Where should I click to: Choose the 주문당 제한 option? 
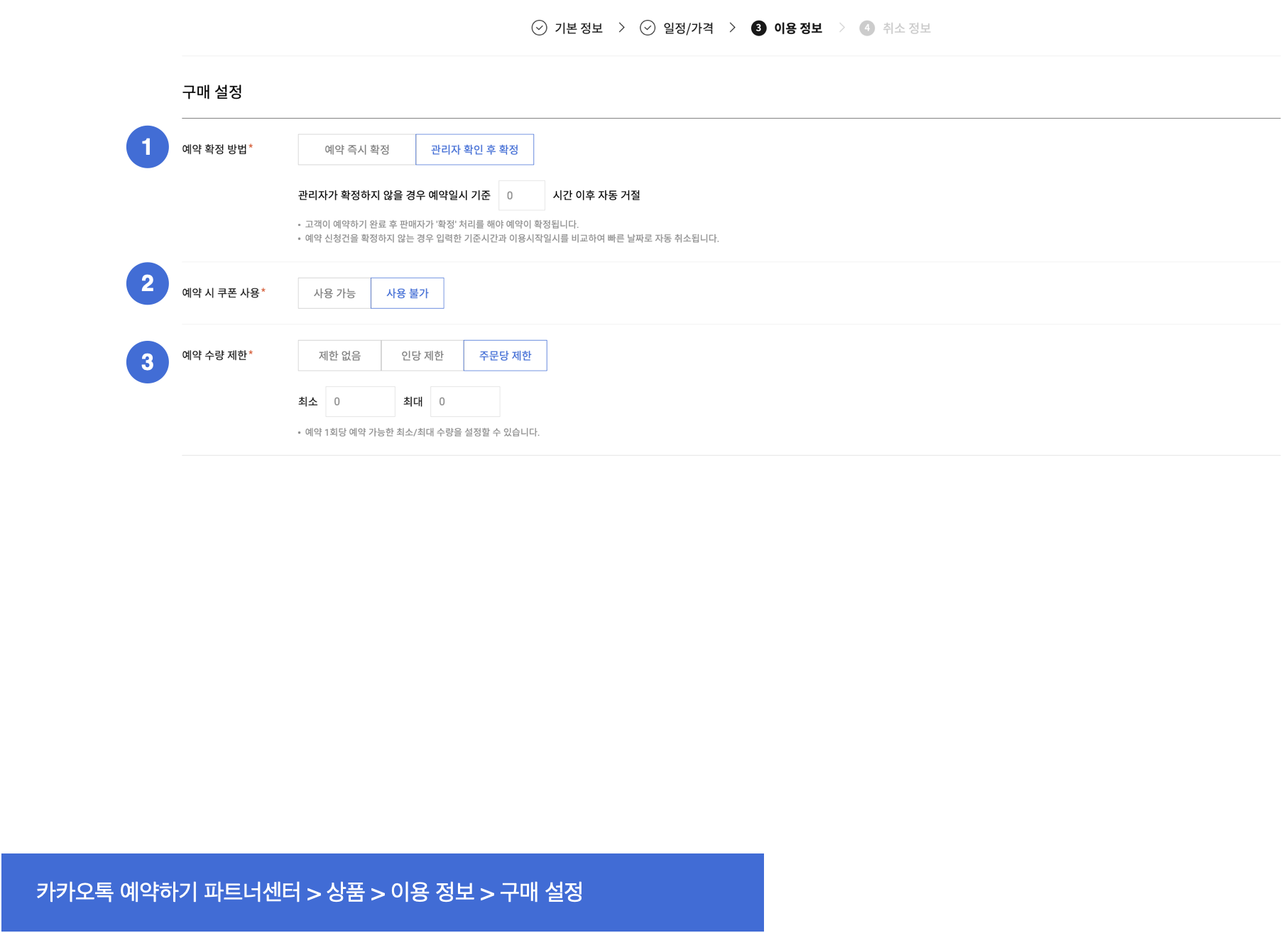point(505,356)
